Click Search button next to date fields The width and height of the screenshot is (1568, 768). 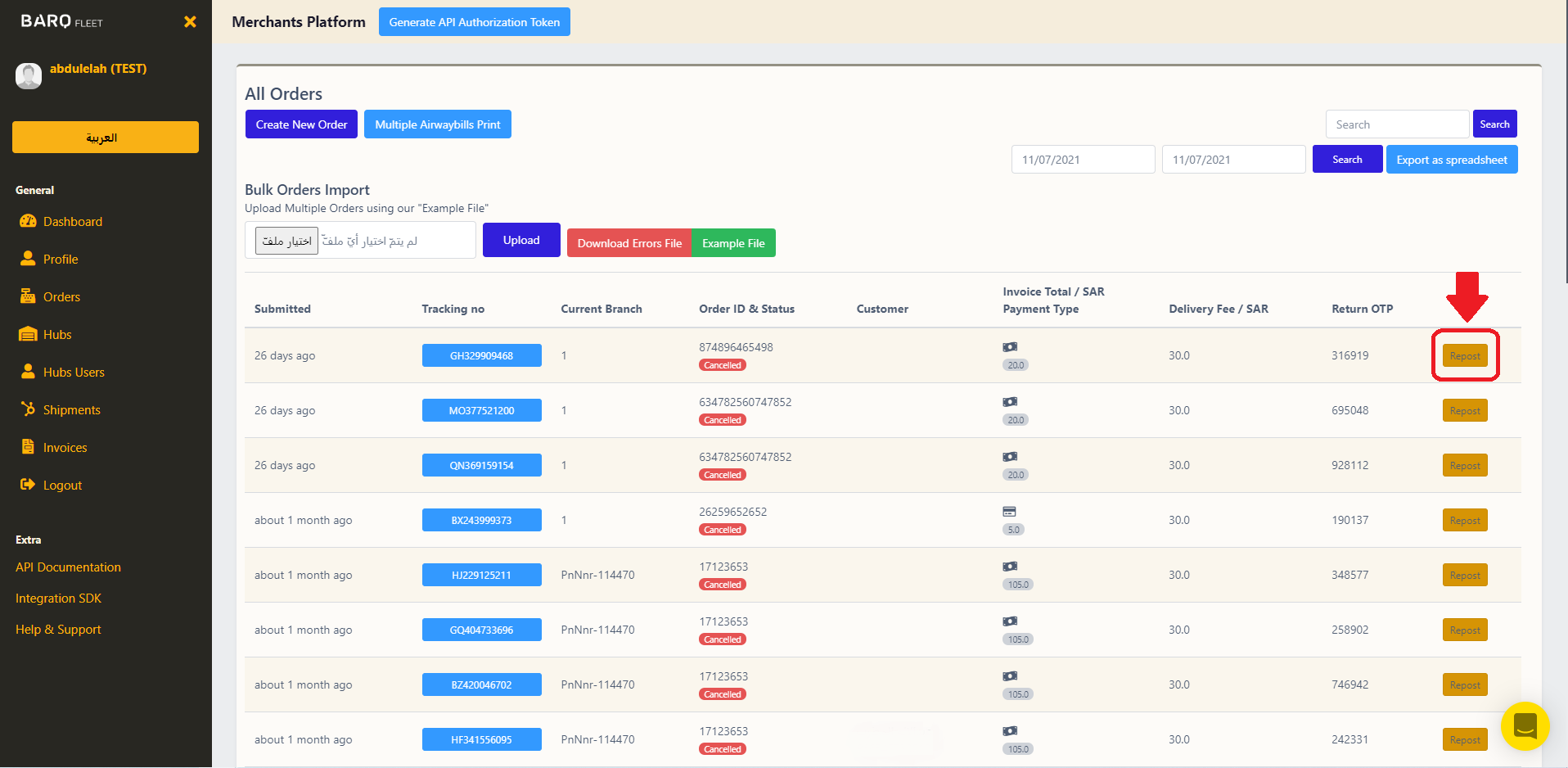pyautogui.click(x=1347, y=160)
